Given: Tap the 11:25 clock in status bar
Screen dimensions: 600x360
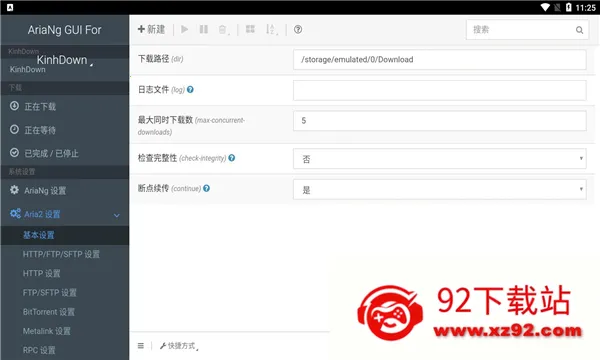Looking at the screenshot, I should click(x=585, y=8).
